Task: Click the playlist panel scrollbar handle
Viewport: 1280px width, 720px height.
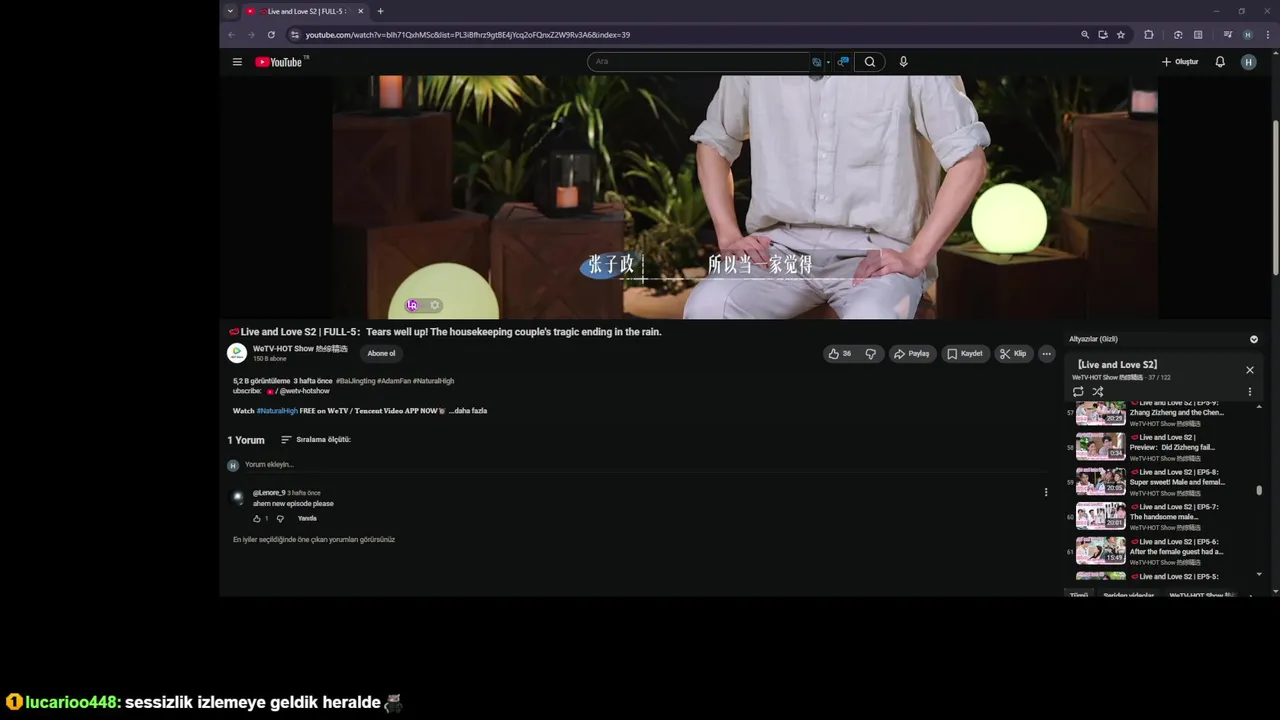Action: coord(1259,490)
